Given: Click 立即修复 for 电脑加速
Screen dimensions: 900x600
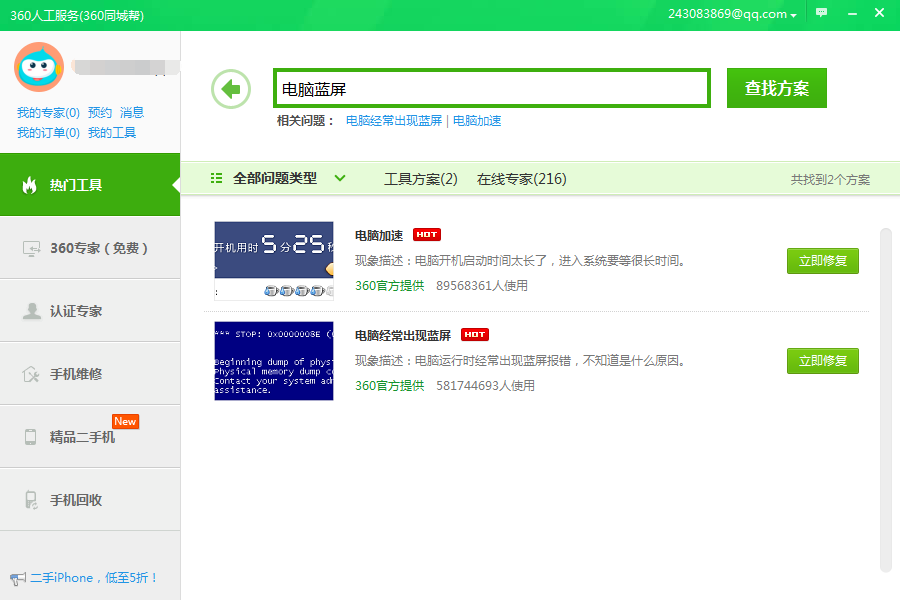Looking at the screenshot, I should (822, 261).
